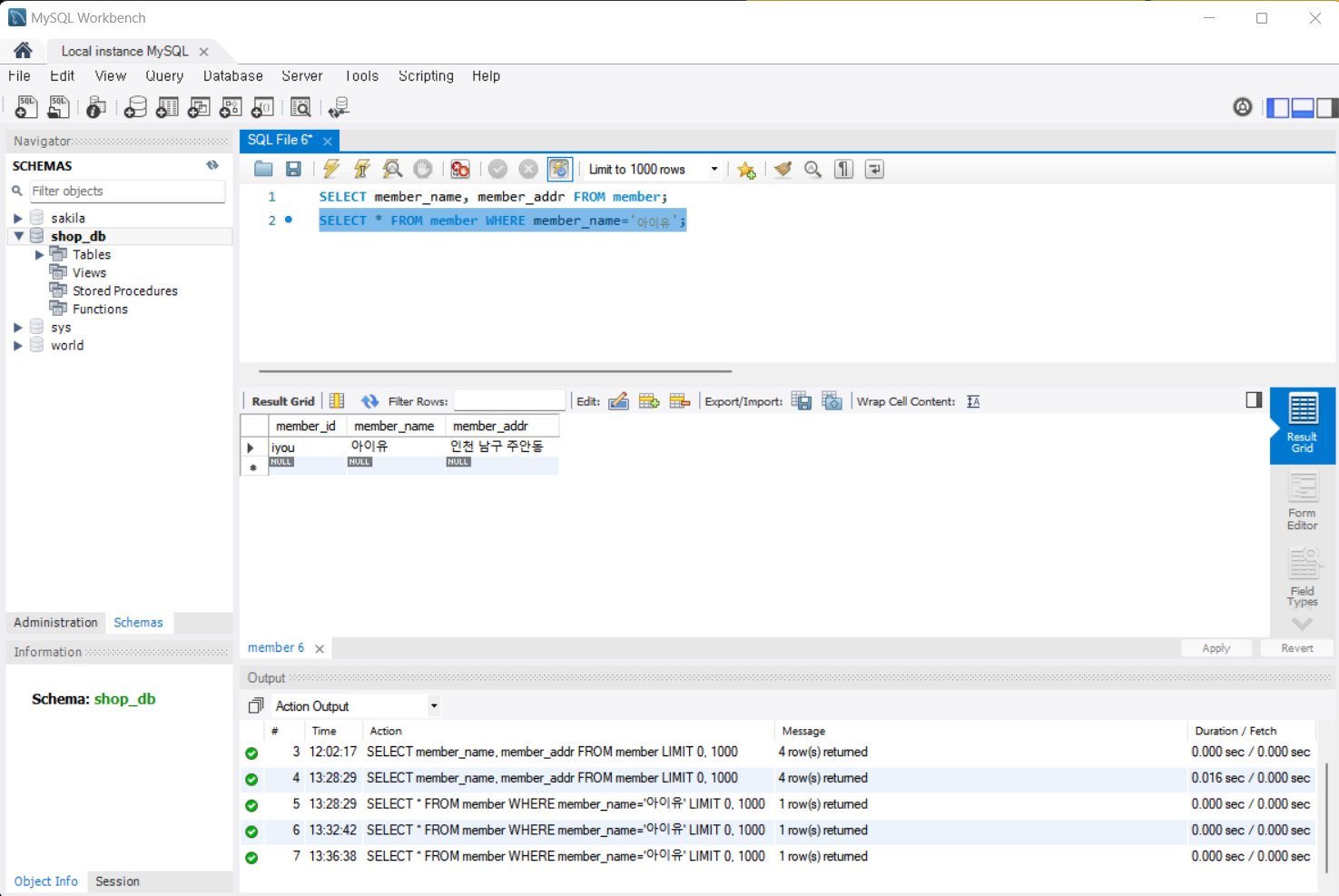The height and width of the screenshot is (896, 1339).
Task: Click the Filter Rows input field
Action: coord(509,400)
